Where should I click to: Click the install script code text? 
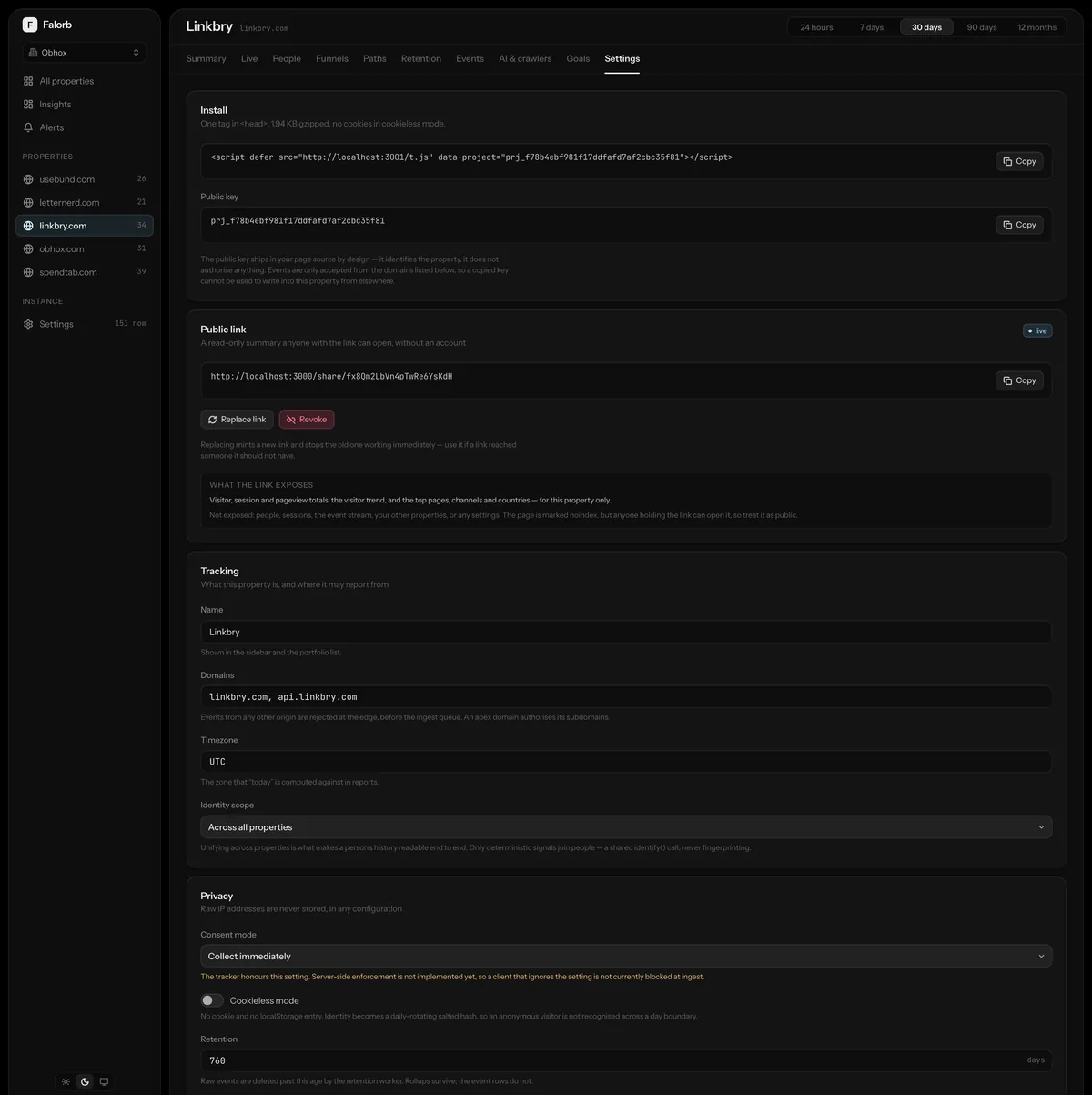pos(471,157)
